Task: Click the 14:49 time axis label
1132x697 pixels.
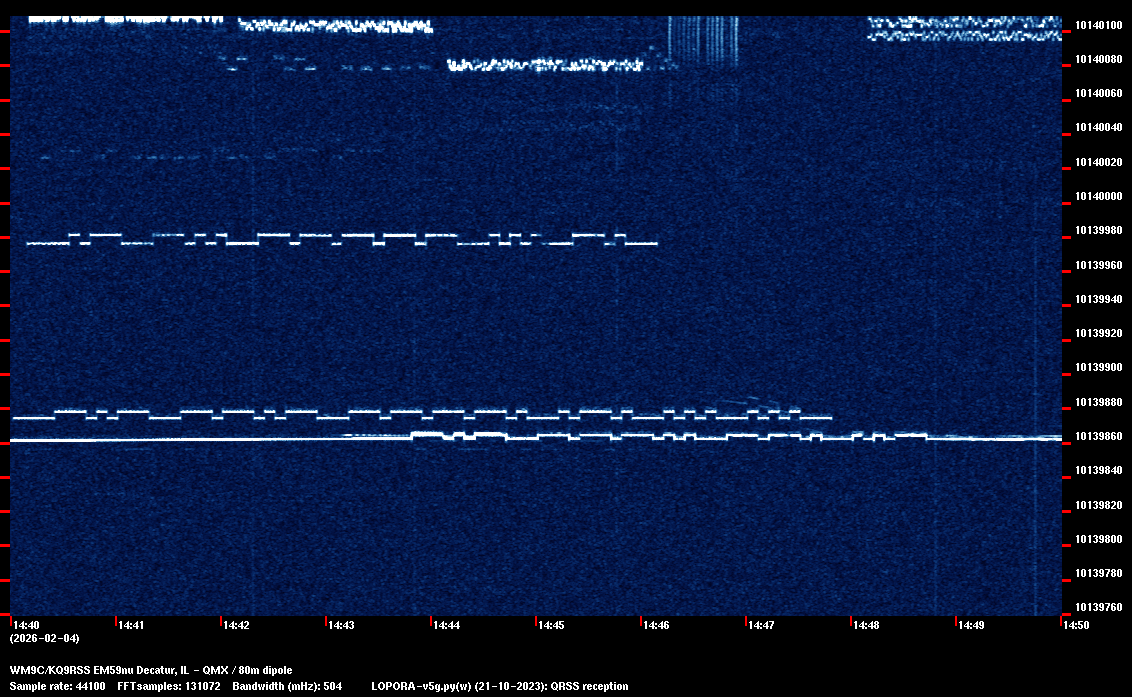Action: [971, 625]
